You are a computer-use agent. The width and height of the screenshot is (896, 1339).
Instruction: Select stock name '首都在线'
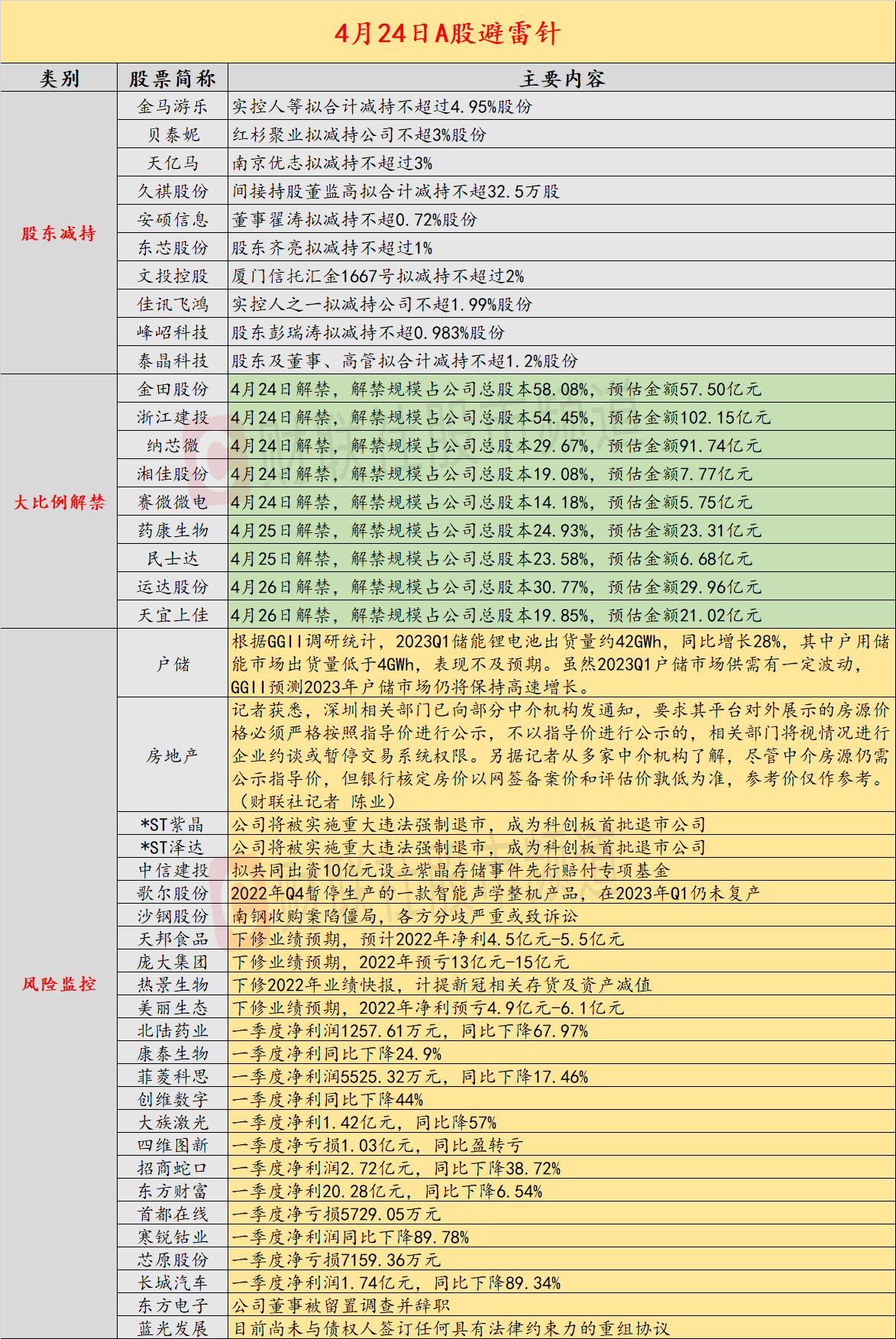173,1214
